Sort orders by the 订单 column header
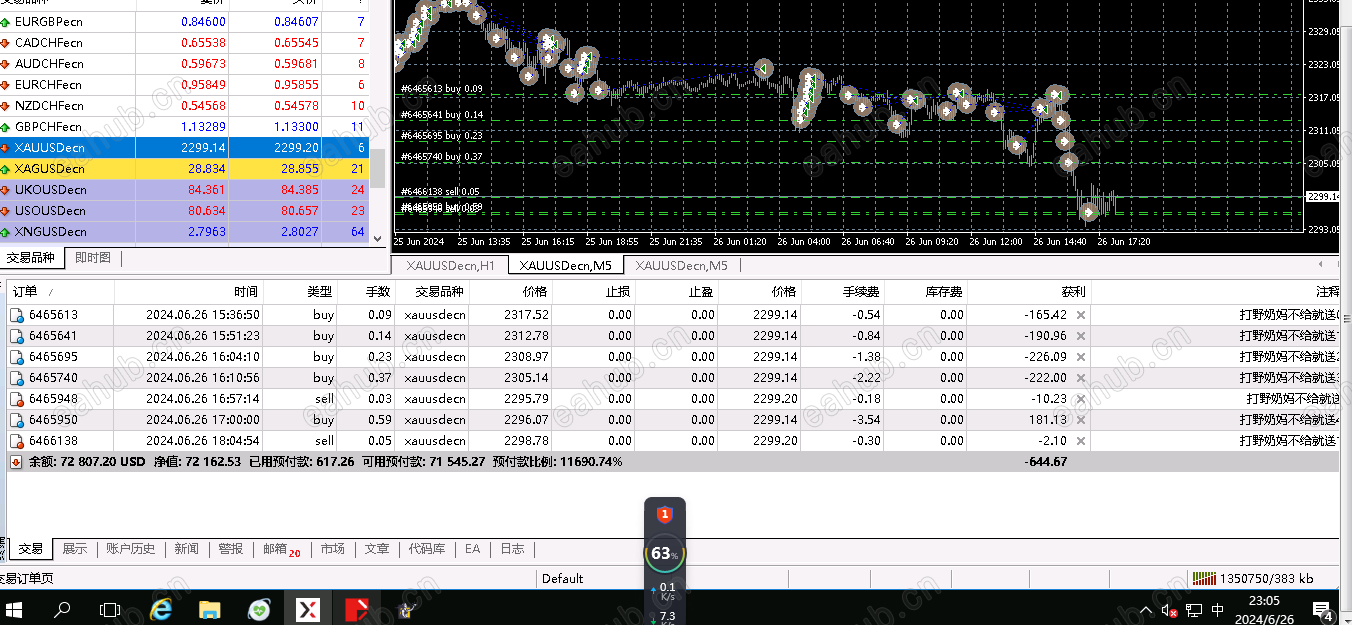 [x=60, y=291]
